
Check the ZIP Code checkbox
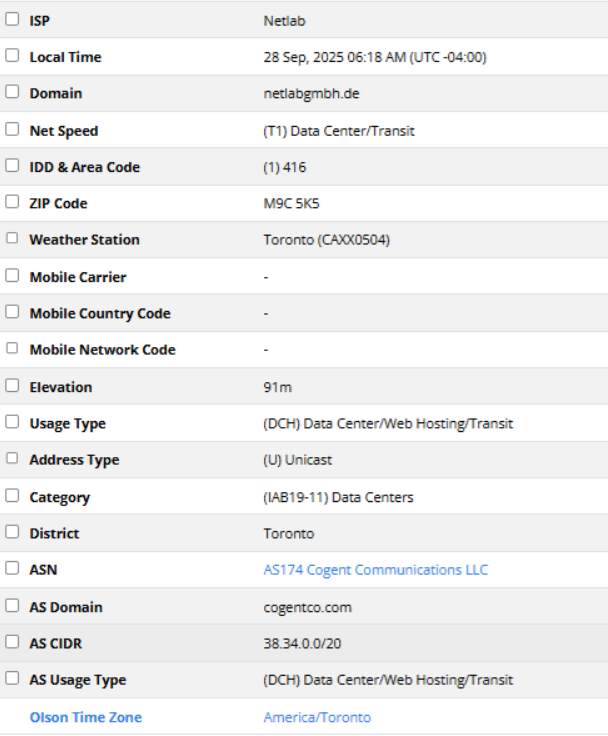[x=12, y=202]
